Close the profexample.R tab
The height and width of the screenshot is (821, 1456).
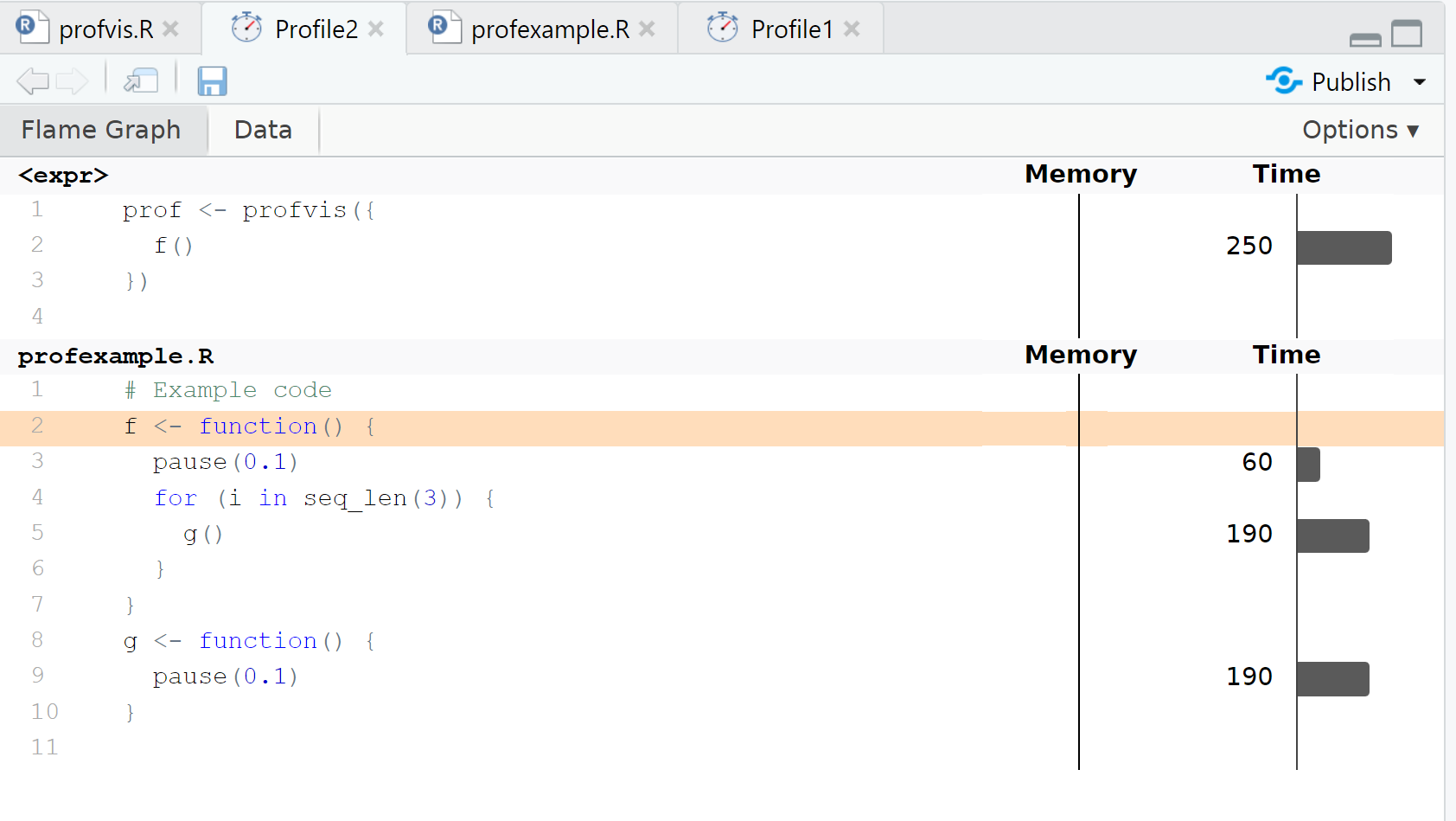click(x=647, y=29)
